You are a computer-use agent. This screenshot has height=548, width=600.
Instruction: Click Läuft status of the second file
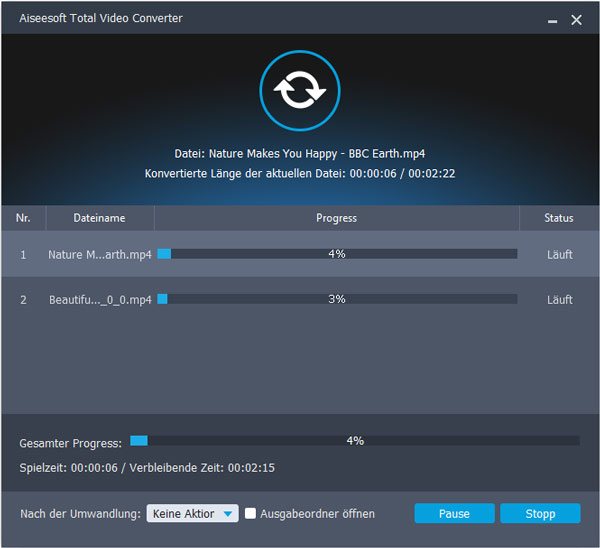(559, 300)
